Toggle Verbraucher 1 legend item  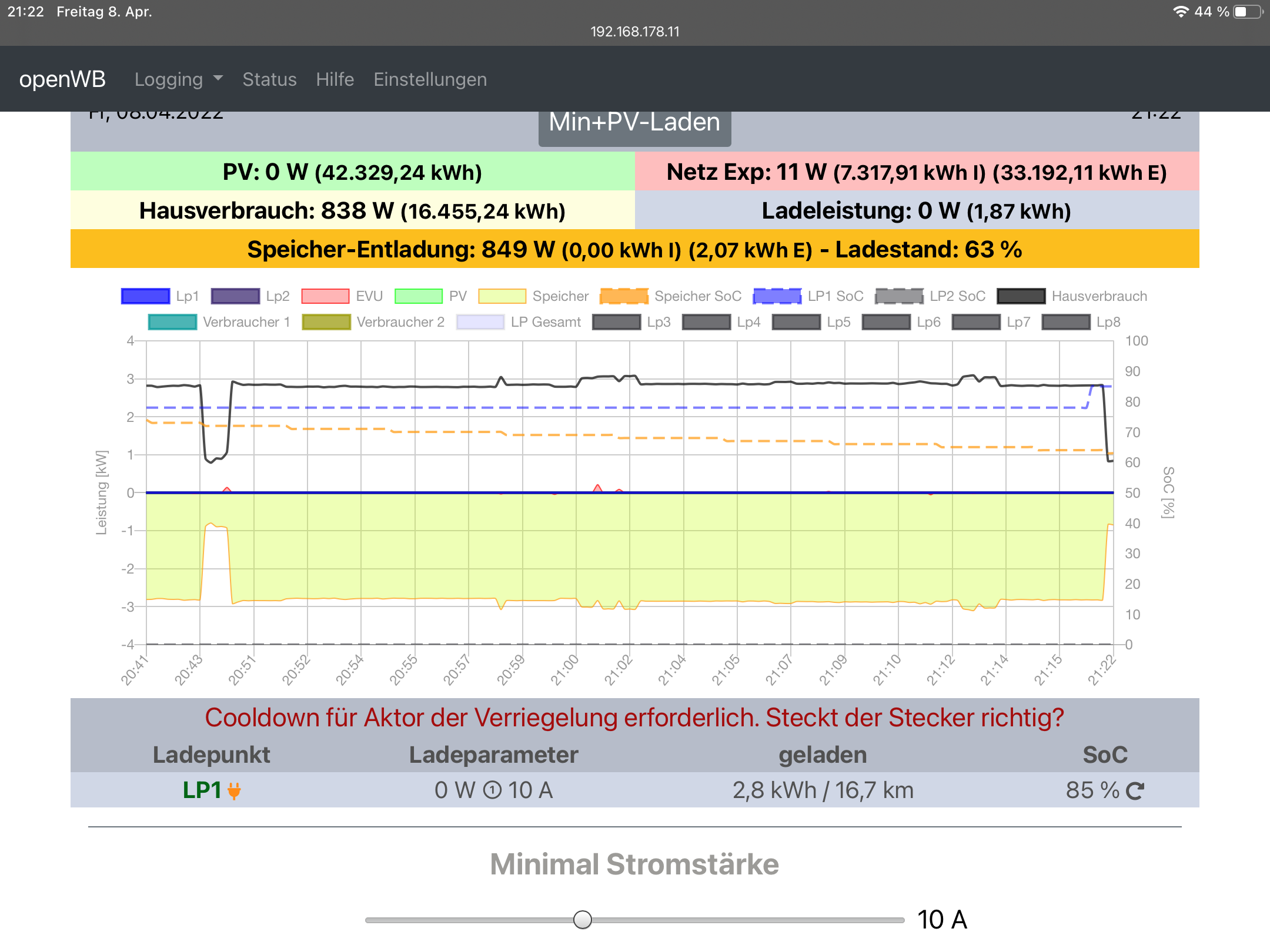(x=172, y=322)
